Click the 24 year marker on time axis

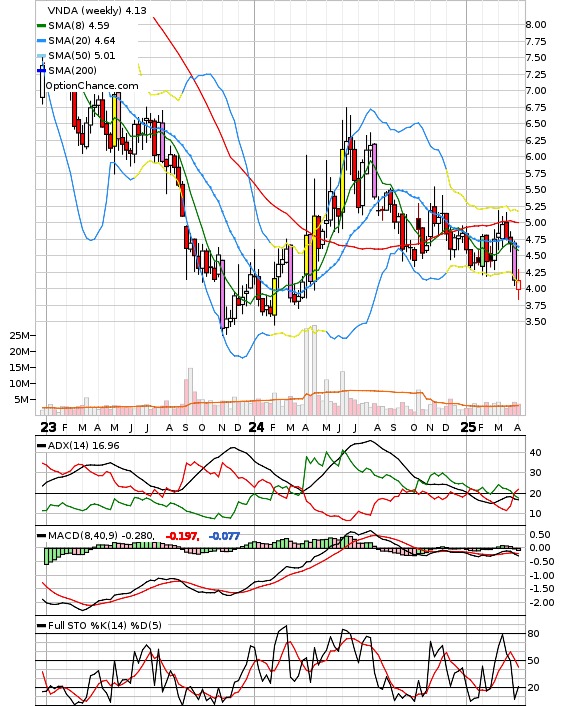point(256,427)
